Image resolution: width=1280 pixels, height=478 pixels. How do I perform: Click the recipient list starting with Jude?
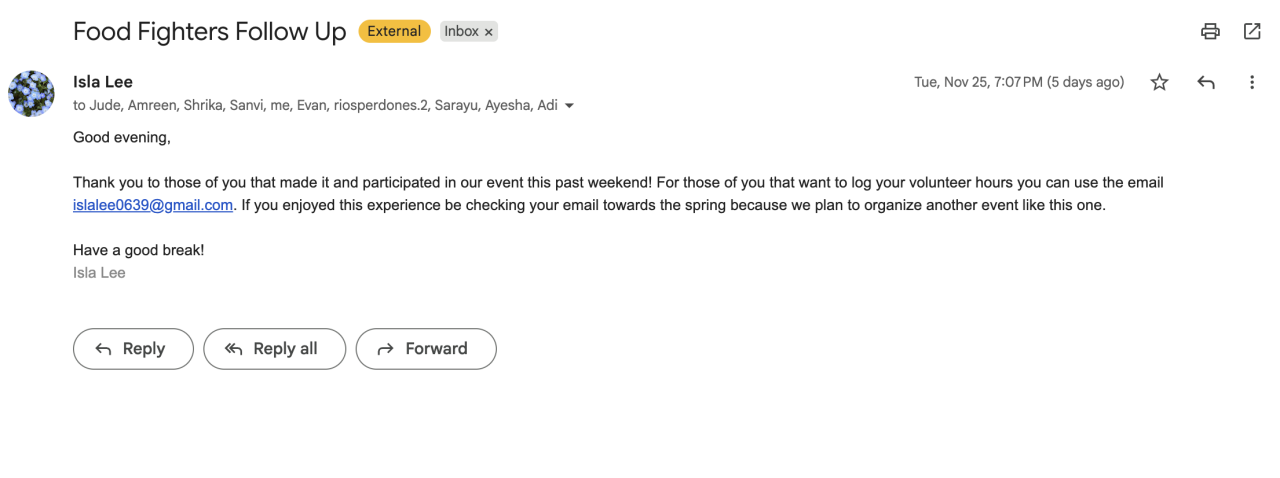pyautogui.click(x=315, y=105)
